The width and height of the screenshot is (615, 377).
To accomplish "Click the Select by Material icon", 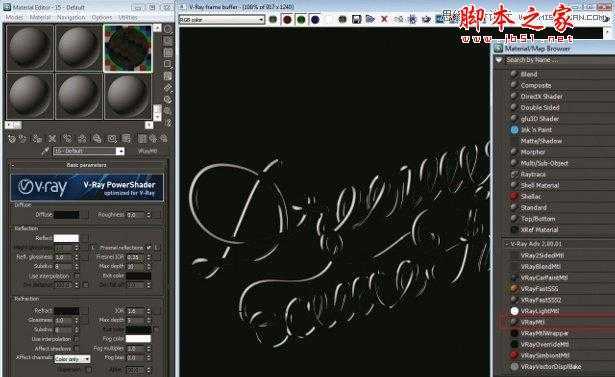I will pyautogui.click(x=168, y=111).
